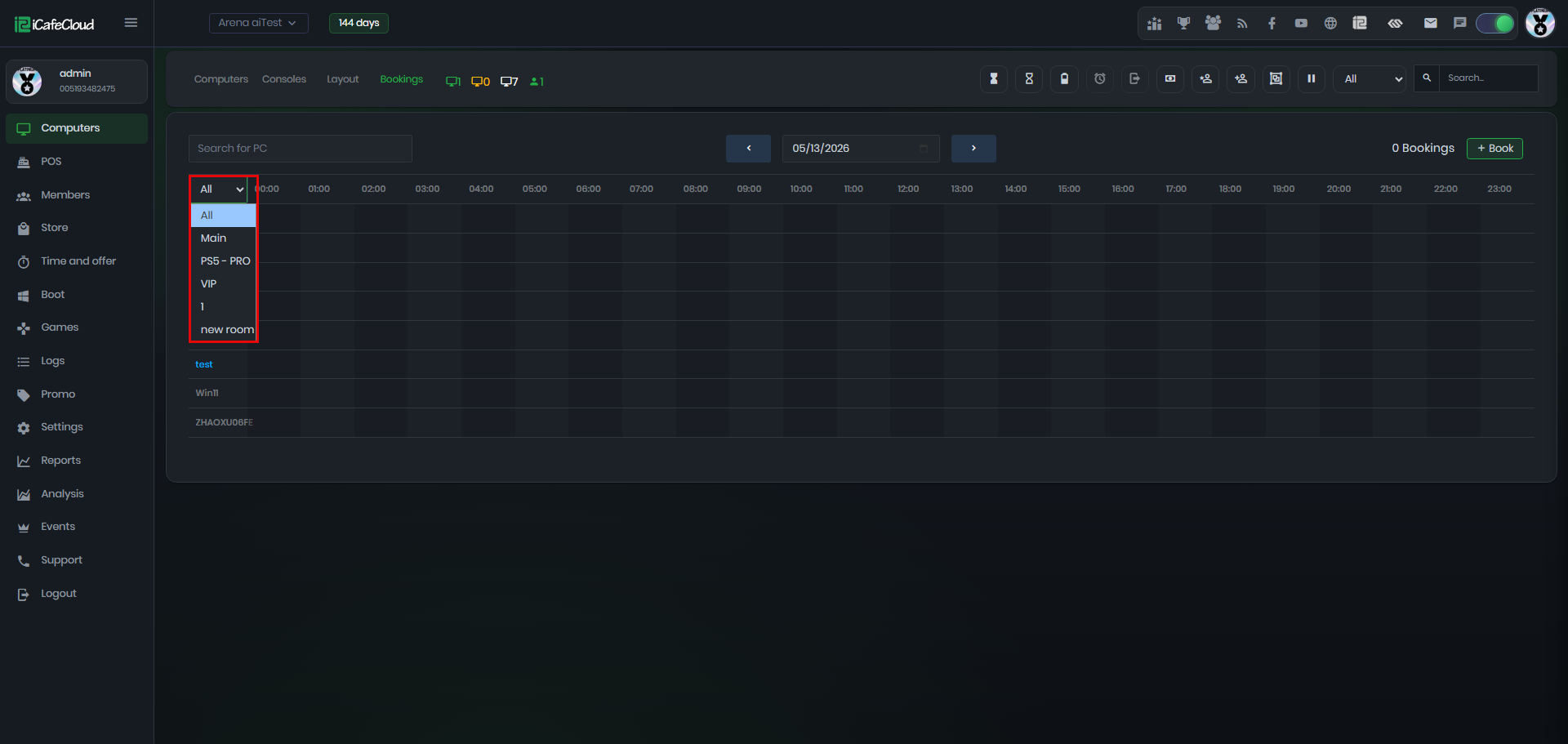This screenshot has width=1568, height=744.
Task: Select All option in room list
Action: click(x=223, y=216)
